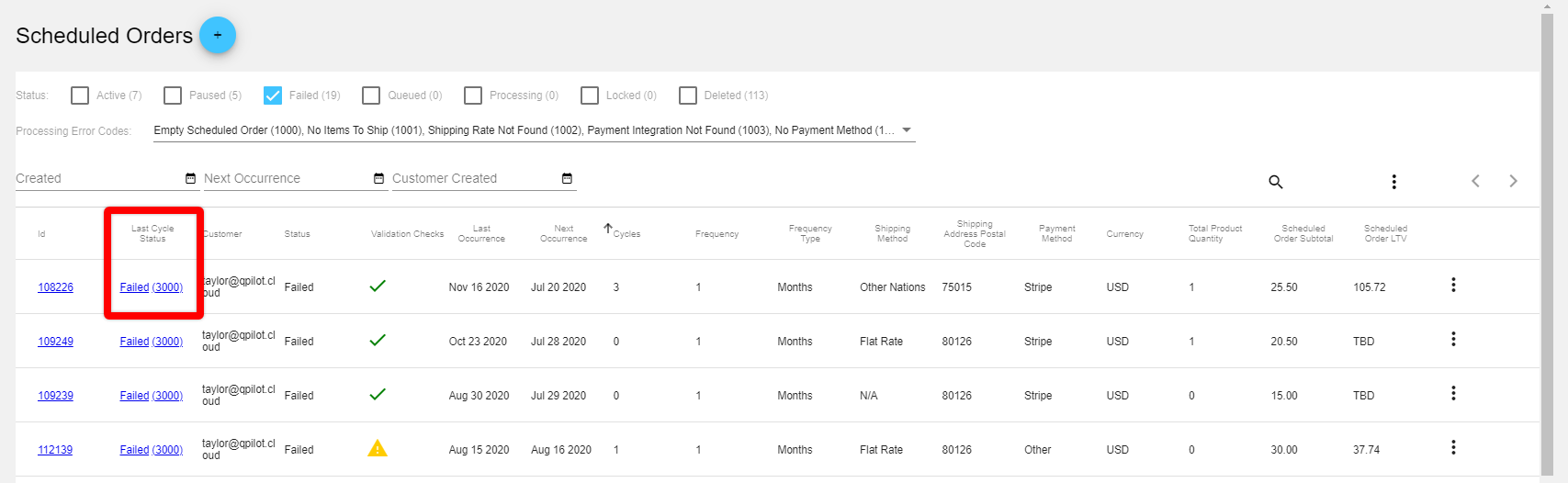Select the 'Other Nations' shipping method cell
The height and width of the screenshot is (483, 1568).
point(893,287)
